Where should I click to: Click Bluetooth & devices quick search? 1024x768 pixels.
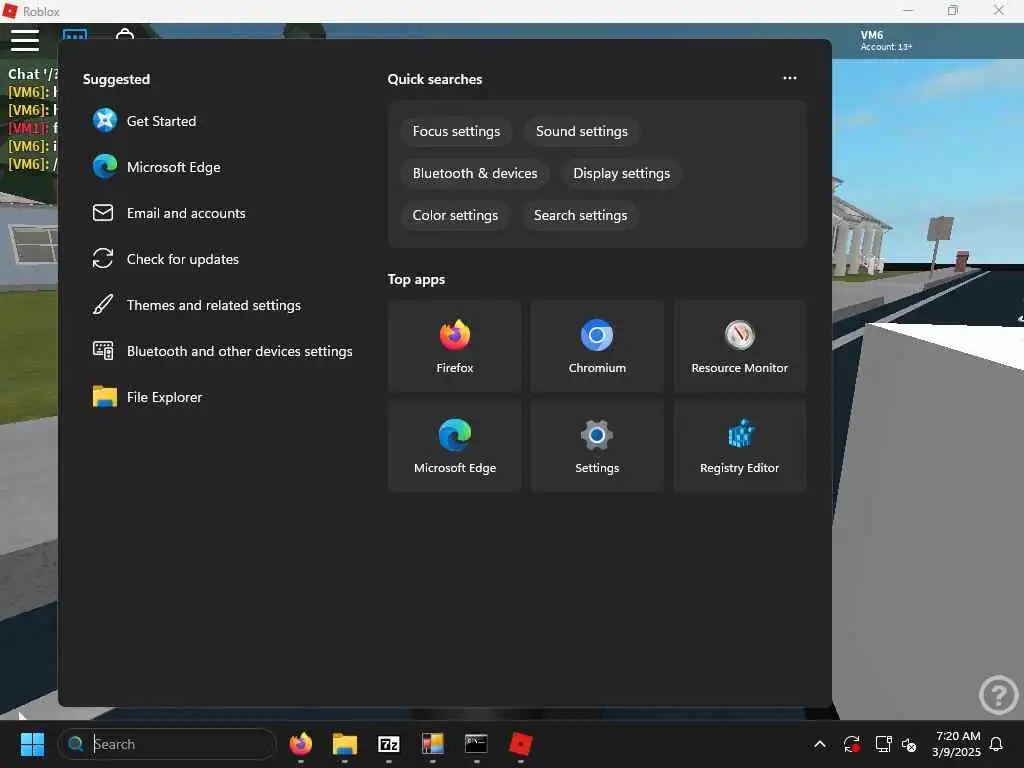(x=475, y=173)
